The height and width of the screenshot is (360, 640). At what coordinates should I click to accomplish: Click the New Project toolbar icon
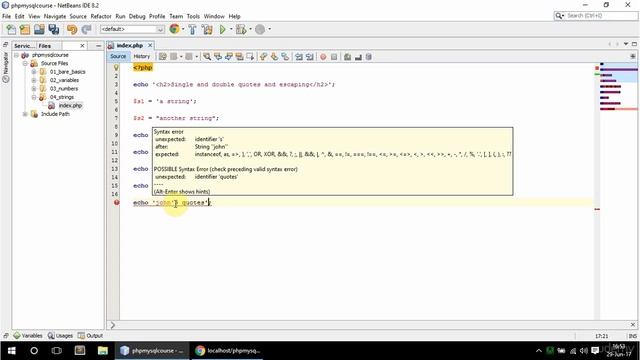[x=25, y=29]
